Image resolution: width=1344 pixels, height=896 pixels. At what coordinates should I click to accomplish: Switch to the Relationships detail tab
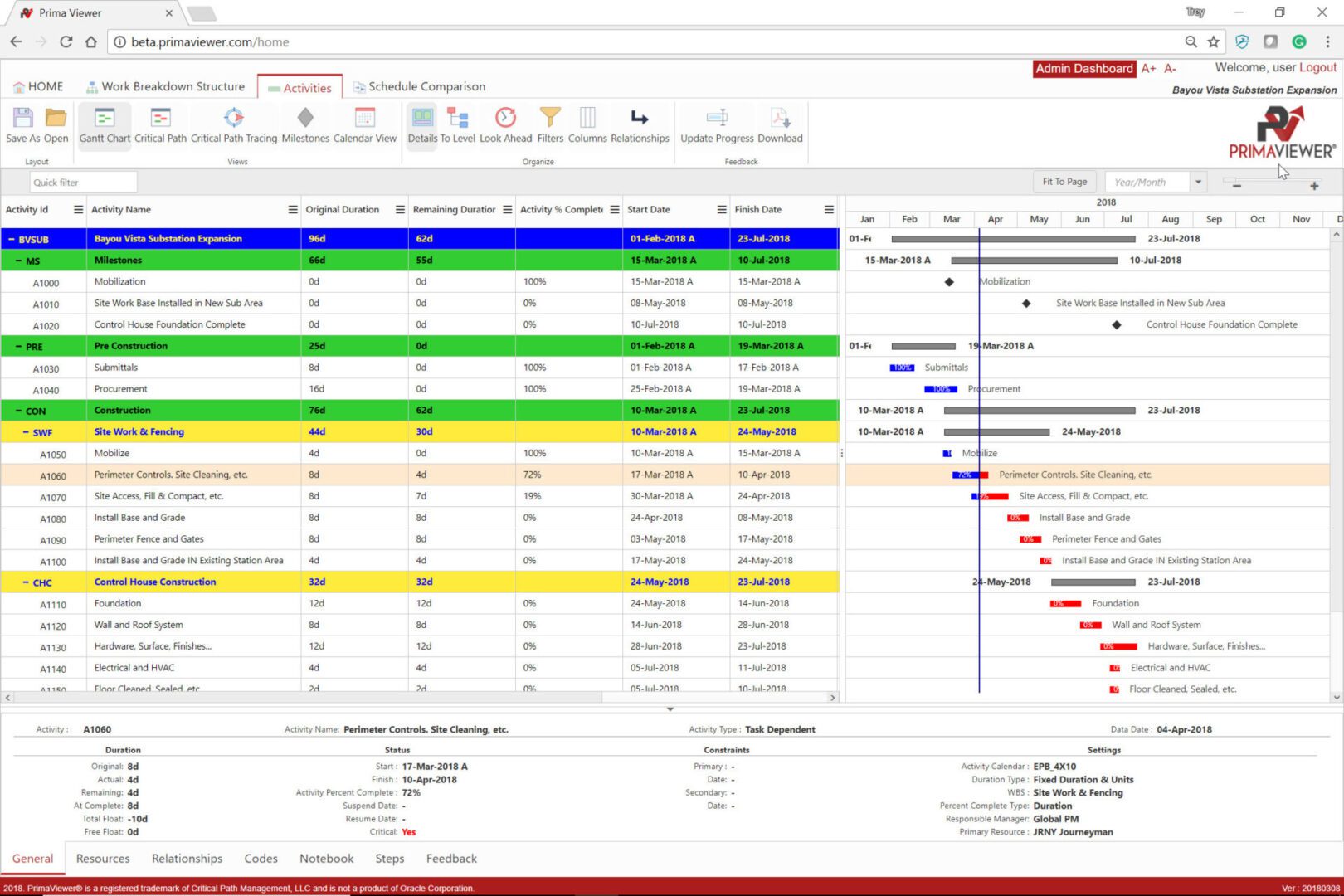(x=187, y=859)
